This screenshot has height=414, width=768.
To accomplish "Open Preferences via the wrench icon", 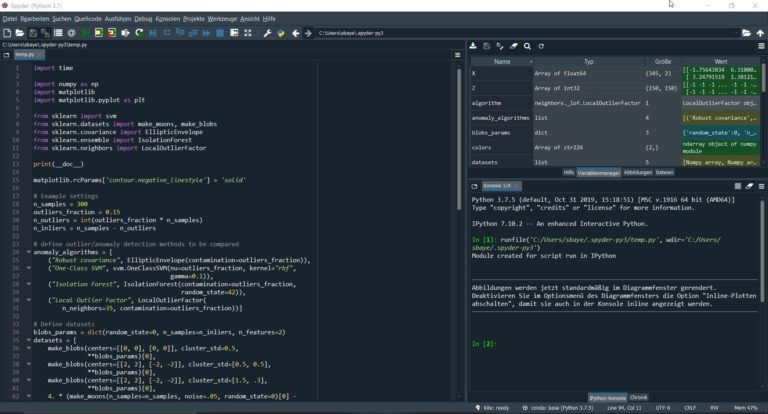I will (267, 33).
